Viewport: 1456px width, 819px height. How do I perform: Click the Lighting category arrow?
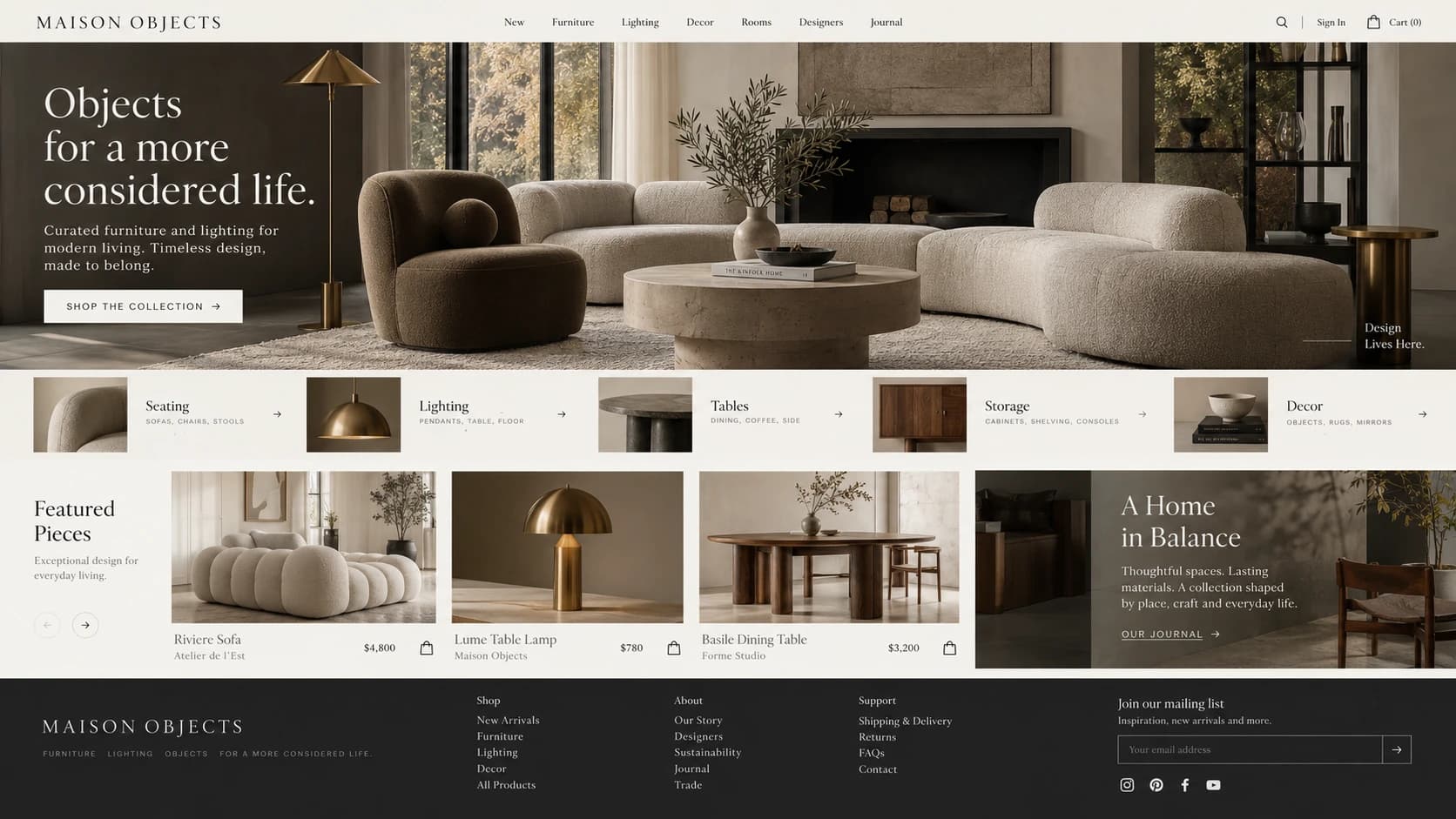(562, 414)
